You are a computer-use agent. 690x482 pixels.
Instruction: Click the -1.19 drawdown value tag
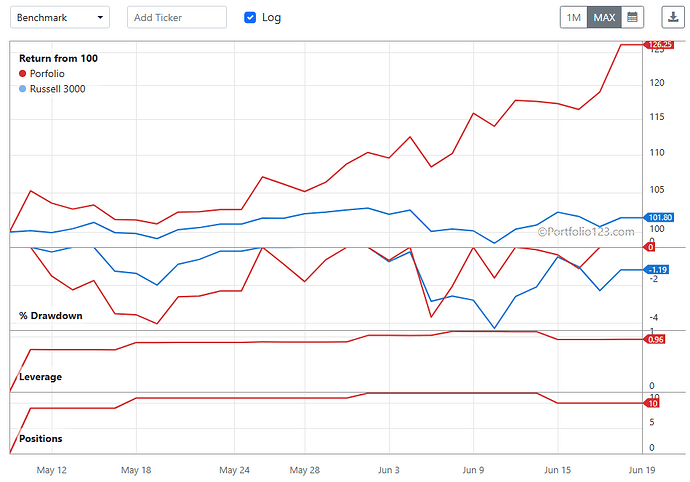657,269
